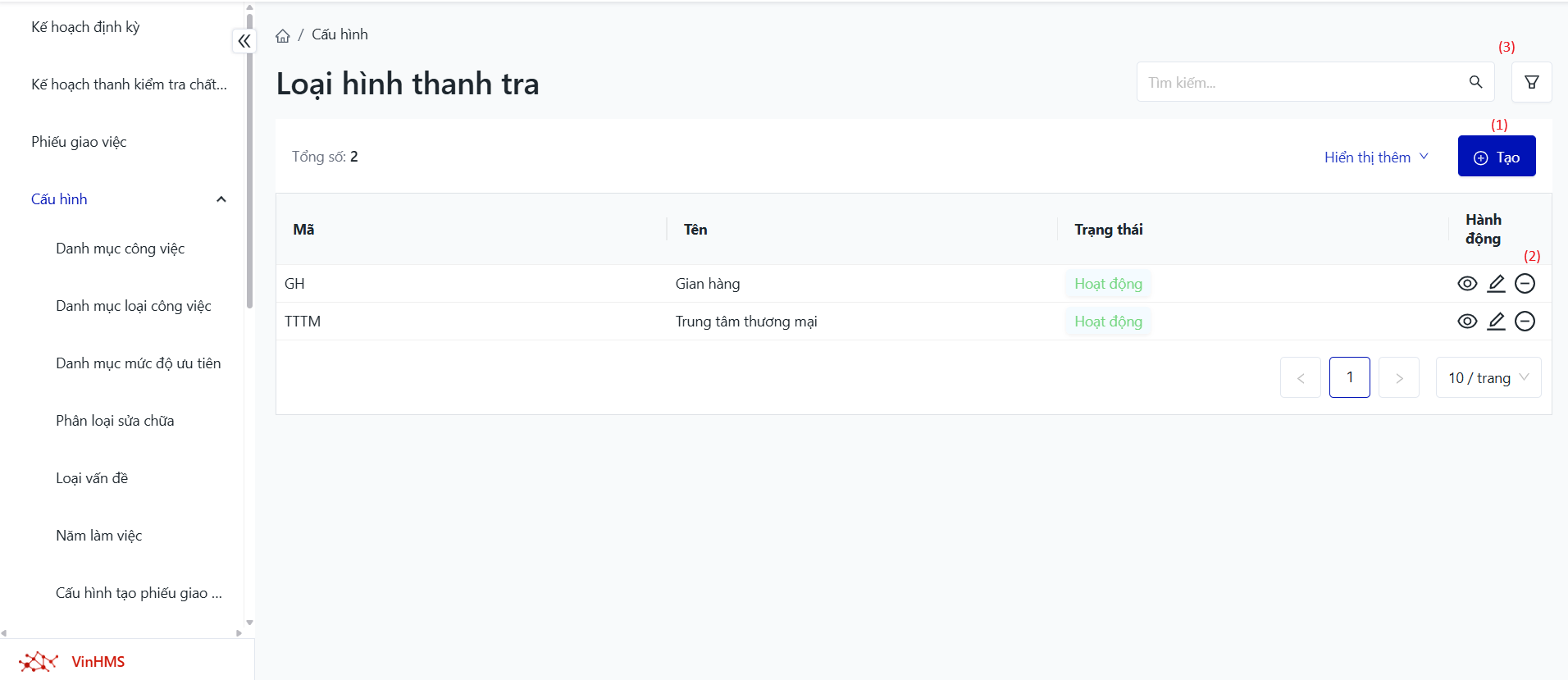The width and height of the screenshot is (1568, 680).
Task: Collapse the Cấu hình menu section
Action: pyautogui.click(x=221, y=199)
